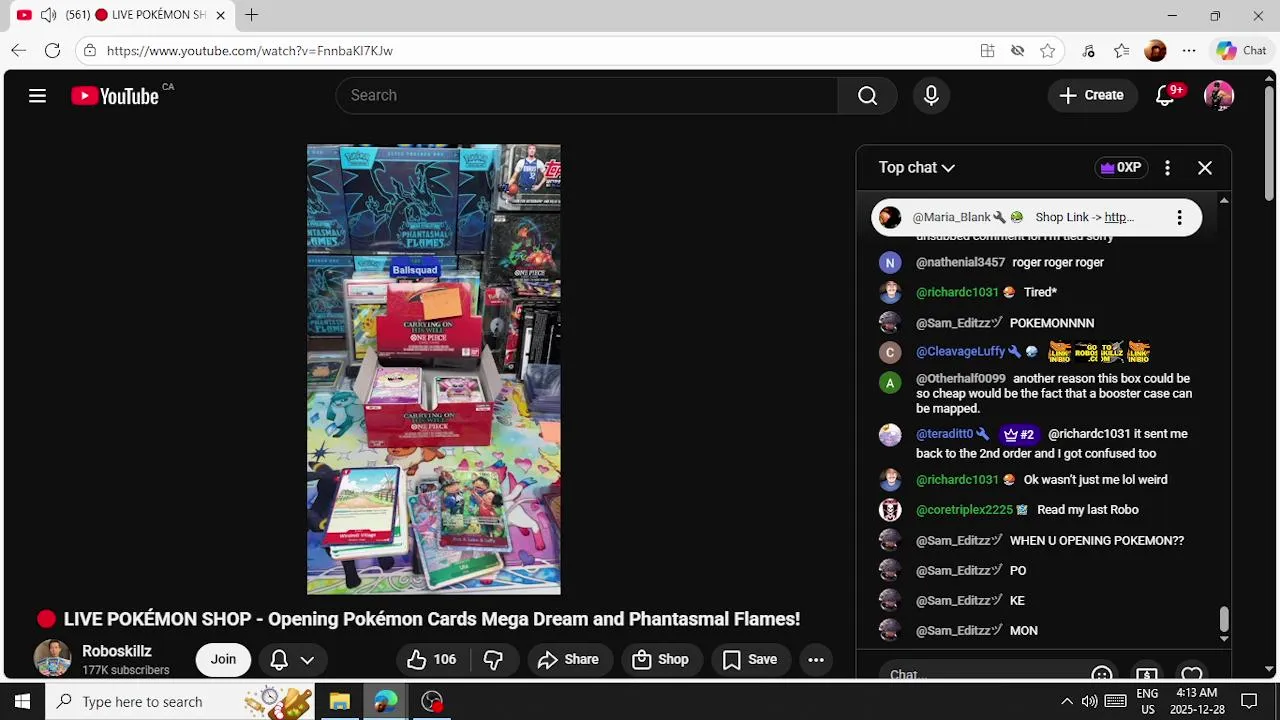Image resolution: width=1280 pixels, height=720 pixels.
Task: Open @Otherhalf0099 username in chat
Action: point(961,379)
